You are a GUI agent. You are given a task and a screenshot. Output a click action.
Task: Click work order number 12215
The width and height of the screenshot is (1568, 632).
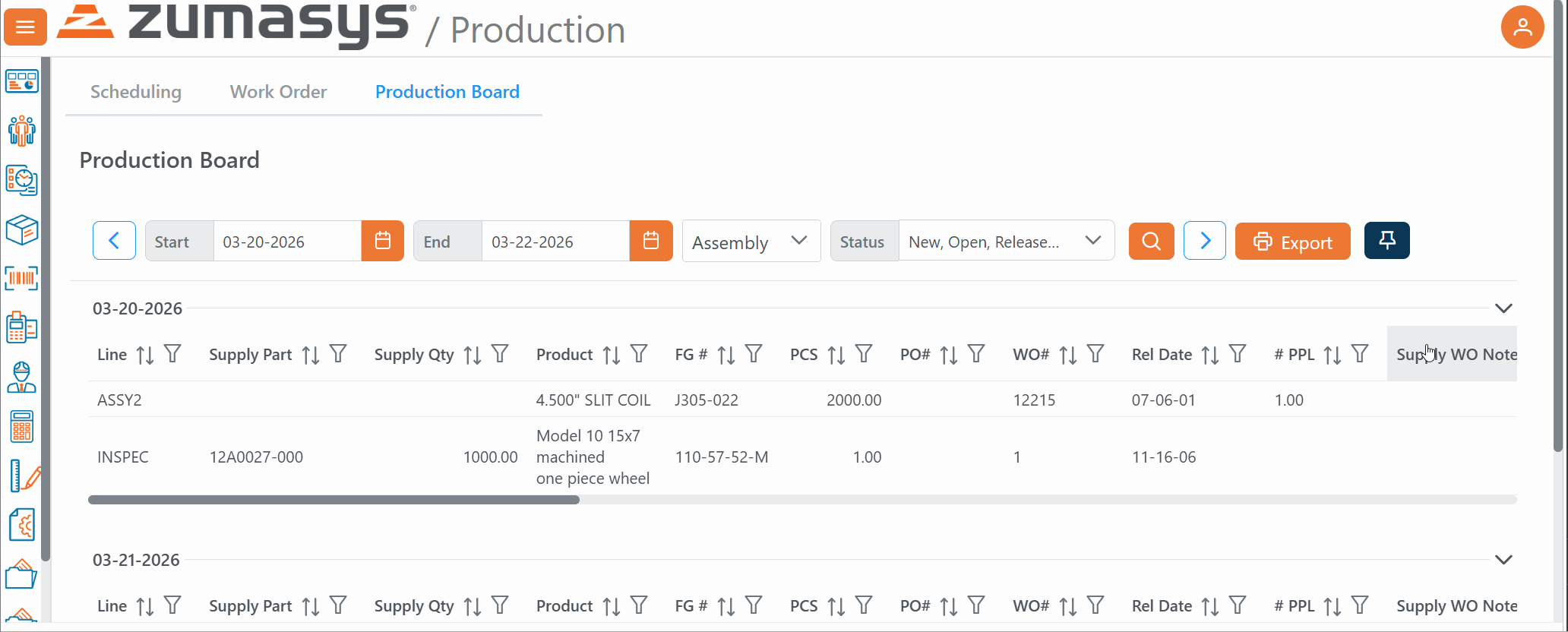tap(1034, 400)
